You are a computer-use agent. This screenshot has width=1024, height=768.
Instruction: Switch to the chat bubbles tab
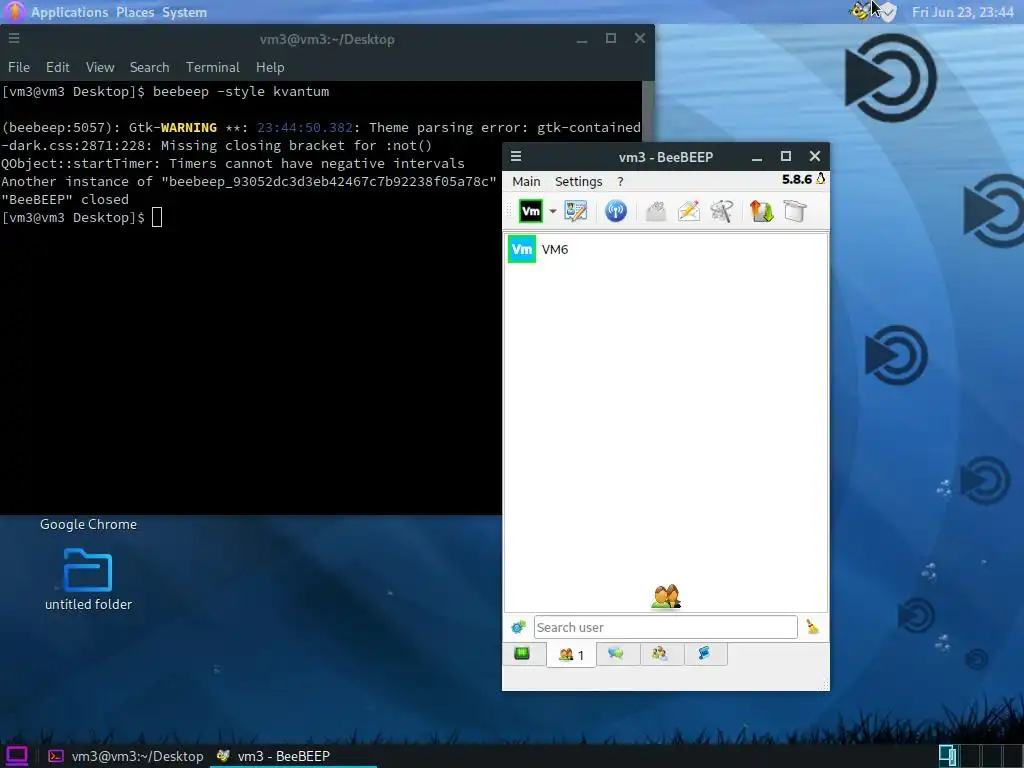coord(616,654)
